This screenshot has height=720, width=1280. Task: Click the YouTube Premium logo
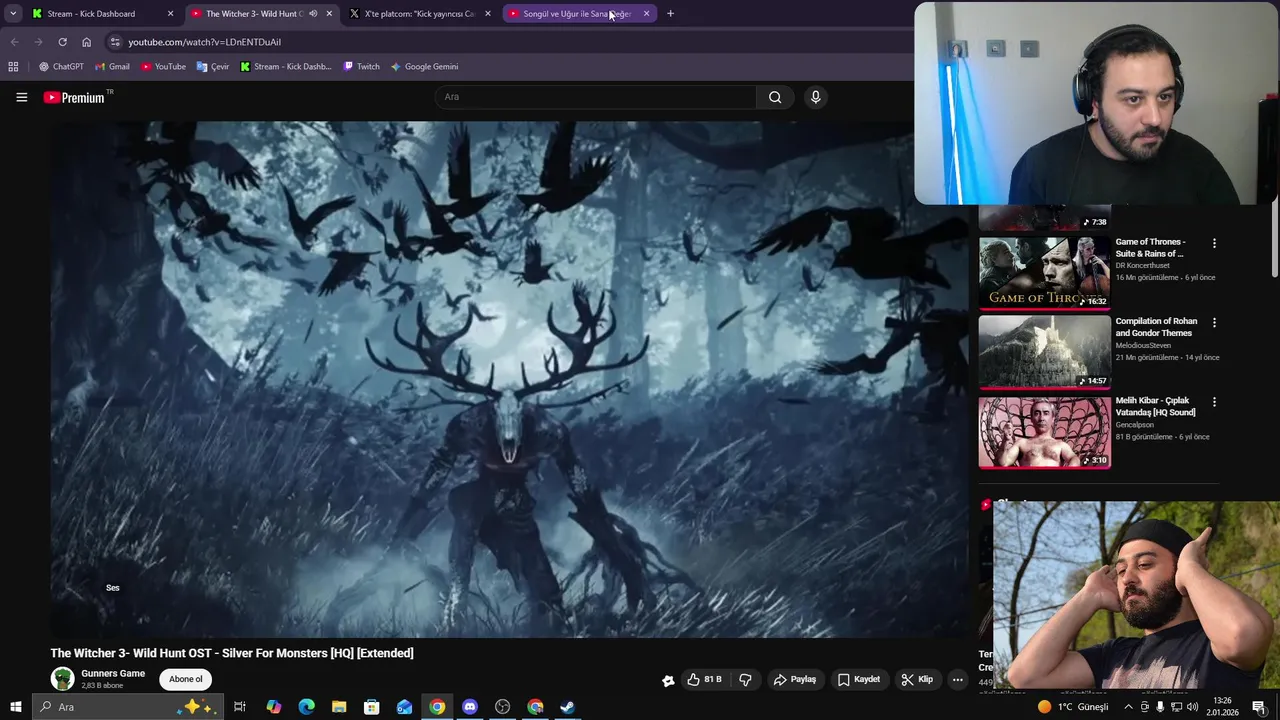[74, 97]
